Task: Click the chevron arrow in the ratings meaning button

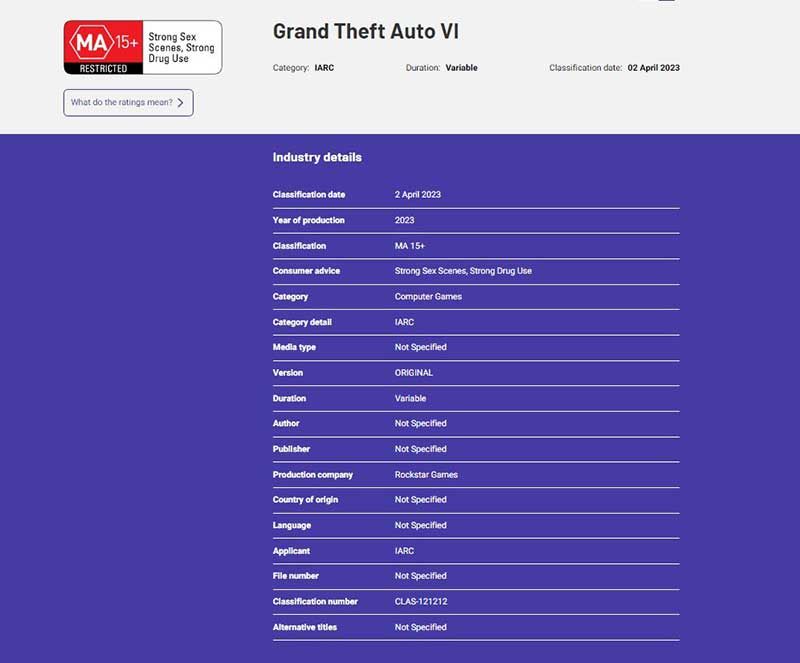Action: (x=180, y=103)
